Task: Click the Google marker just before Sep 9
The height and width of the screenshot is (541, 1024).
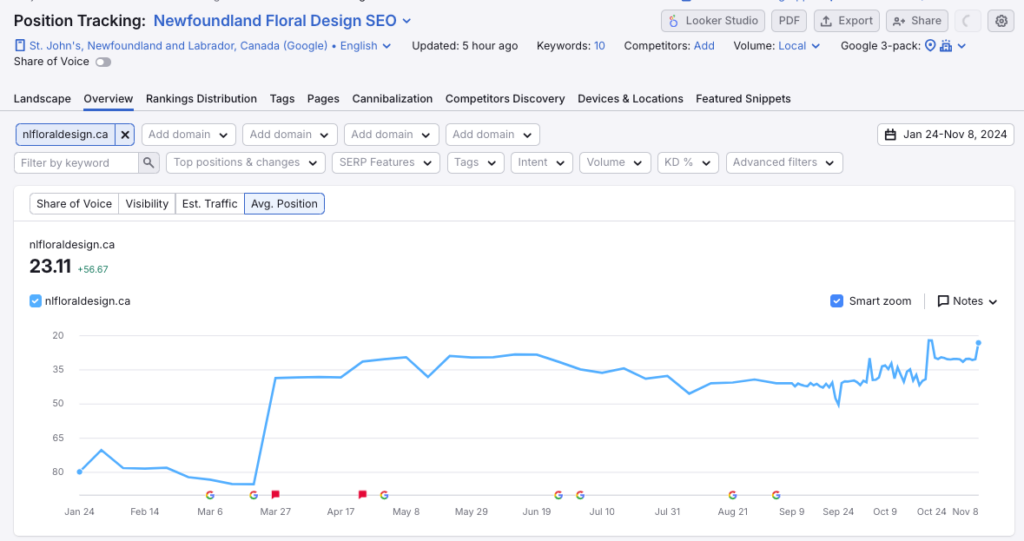Action: coord(776,495)
